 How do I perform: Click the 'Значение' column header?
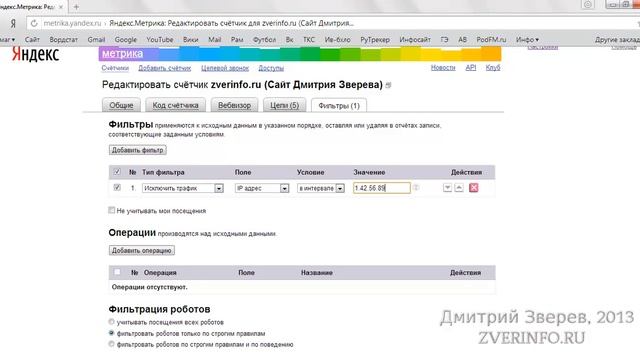(369, 172)
